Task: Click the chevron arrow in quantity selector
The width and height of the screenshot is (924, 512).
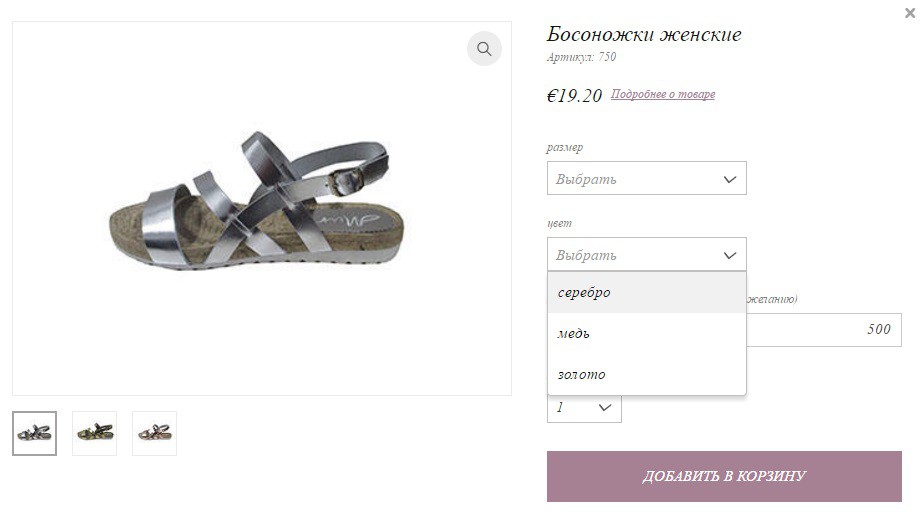Action: pyautogui.click(x=605, y=408)
